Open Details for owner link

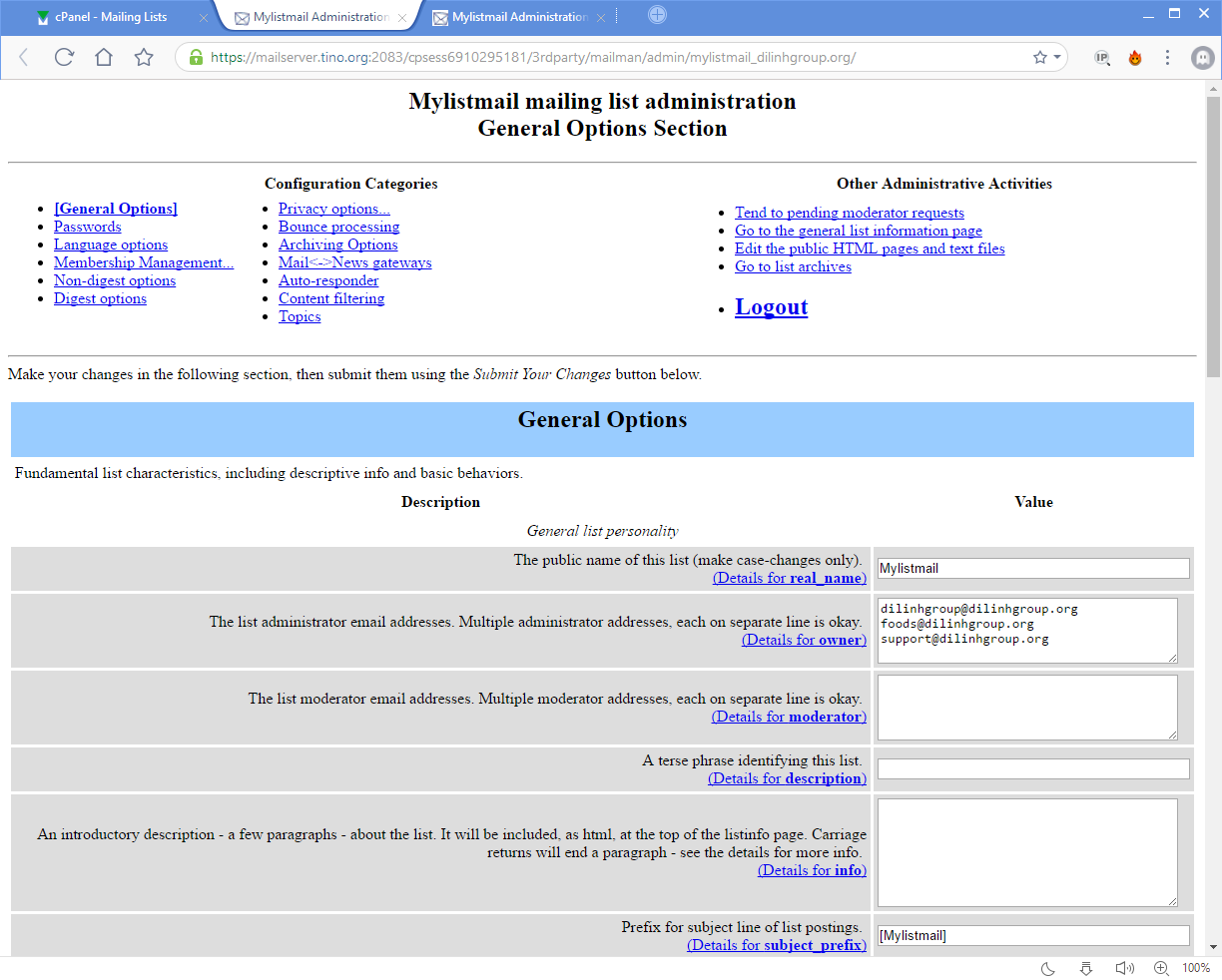[804, 640]
